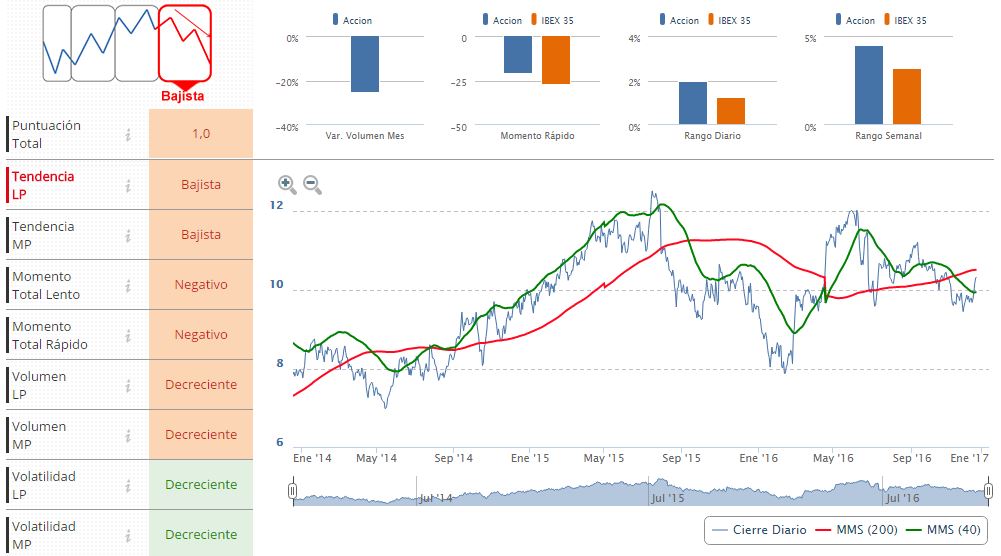Show info for Tendencia MP row
Screen dimensions: 1001x556
point(128,235)
